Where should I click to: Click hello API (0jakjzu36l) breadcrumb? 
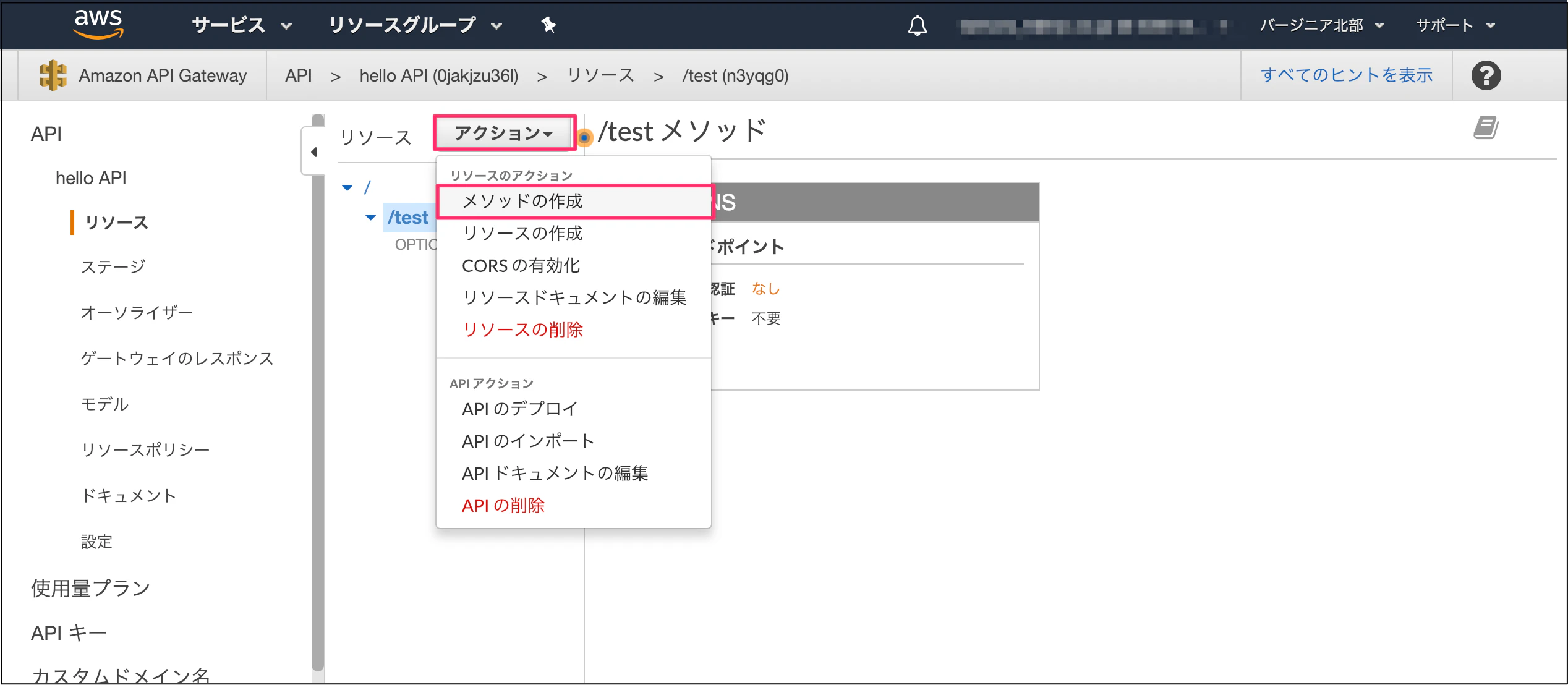click(x=439, y=75)
